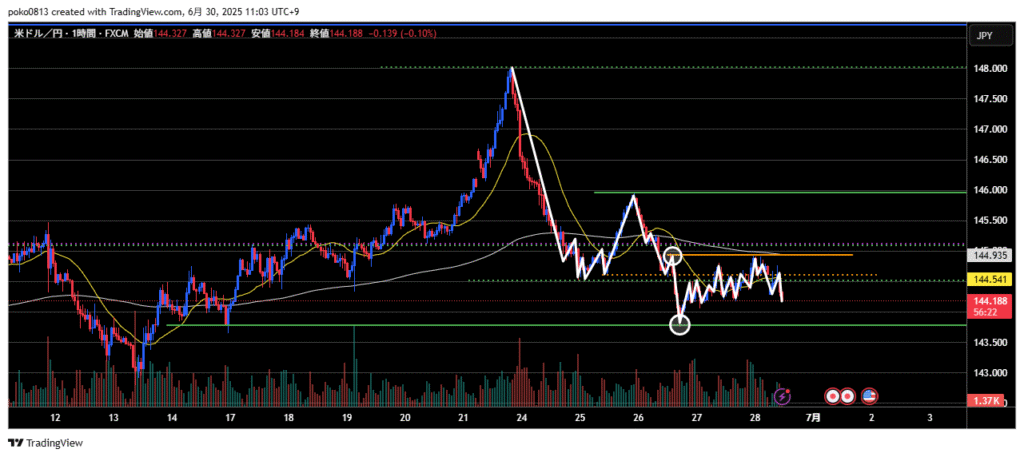Click the 24 date label on time axis
Screen dimensions: 1024x457
522,417
